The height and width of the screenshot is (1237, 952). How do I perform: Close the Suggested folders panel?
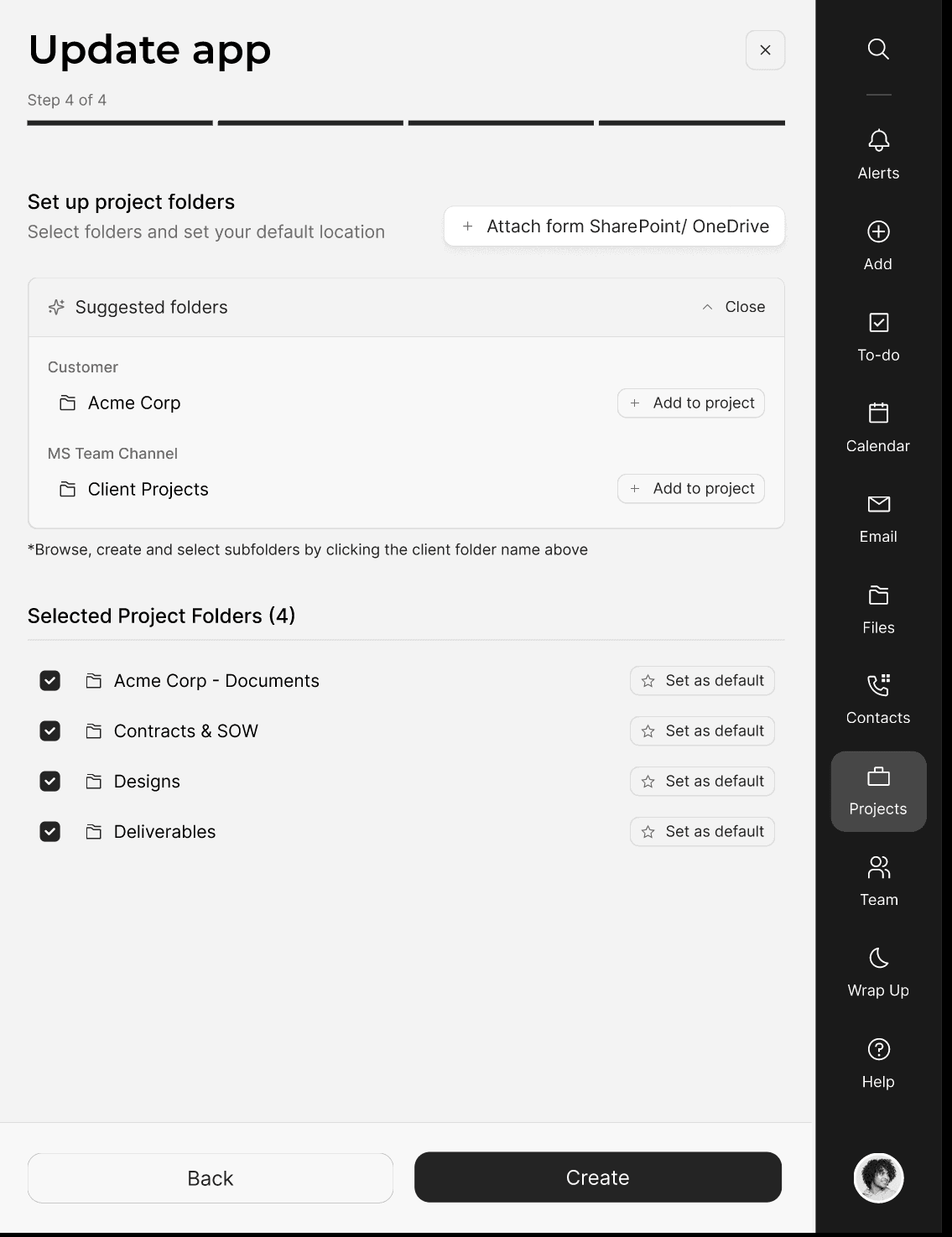(x=731, y=307)
